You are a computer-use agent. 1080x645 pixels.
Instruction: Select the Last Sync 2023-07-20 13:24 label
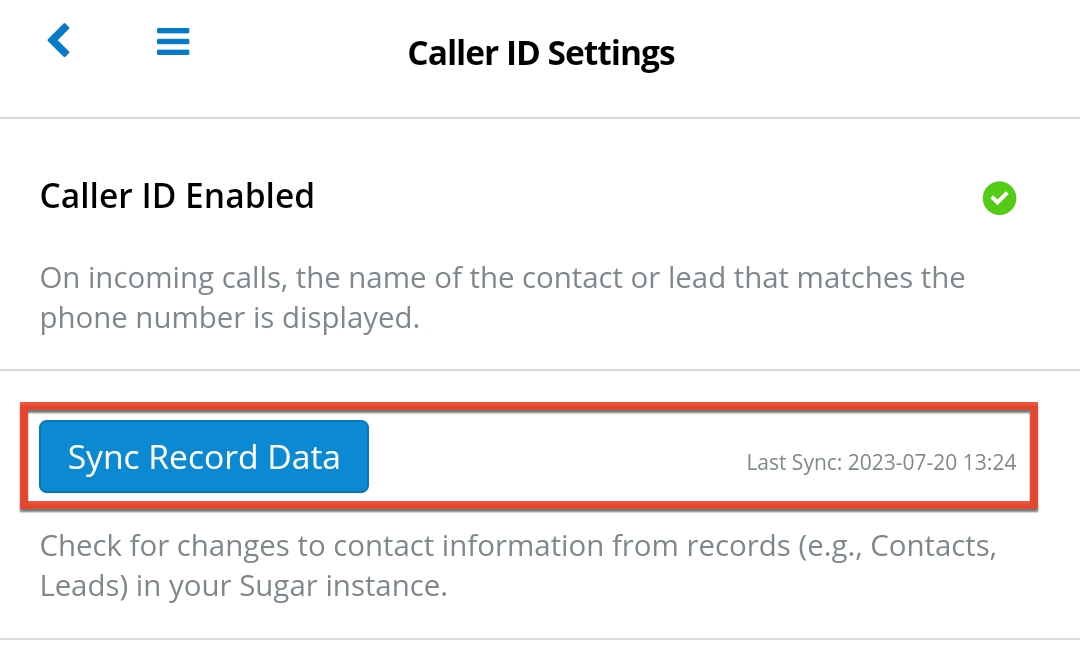881,462
